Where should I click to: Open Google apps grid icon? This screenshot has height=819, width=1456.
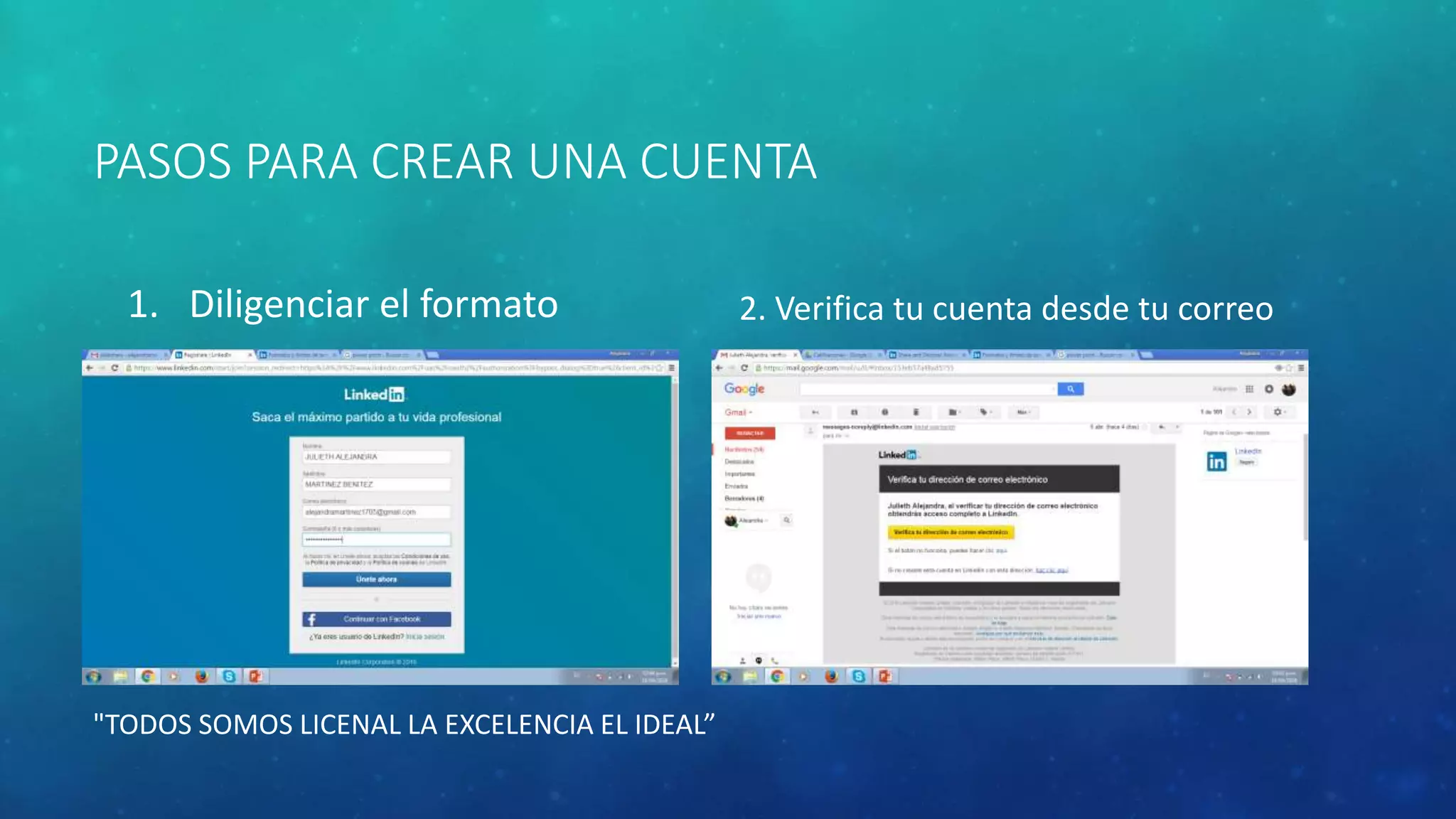1249,389
